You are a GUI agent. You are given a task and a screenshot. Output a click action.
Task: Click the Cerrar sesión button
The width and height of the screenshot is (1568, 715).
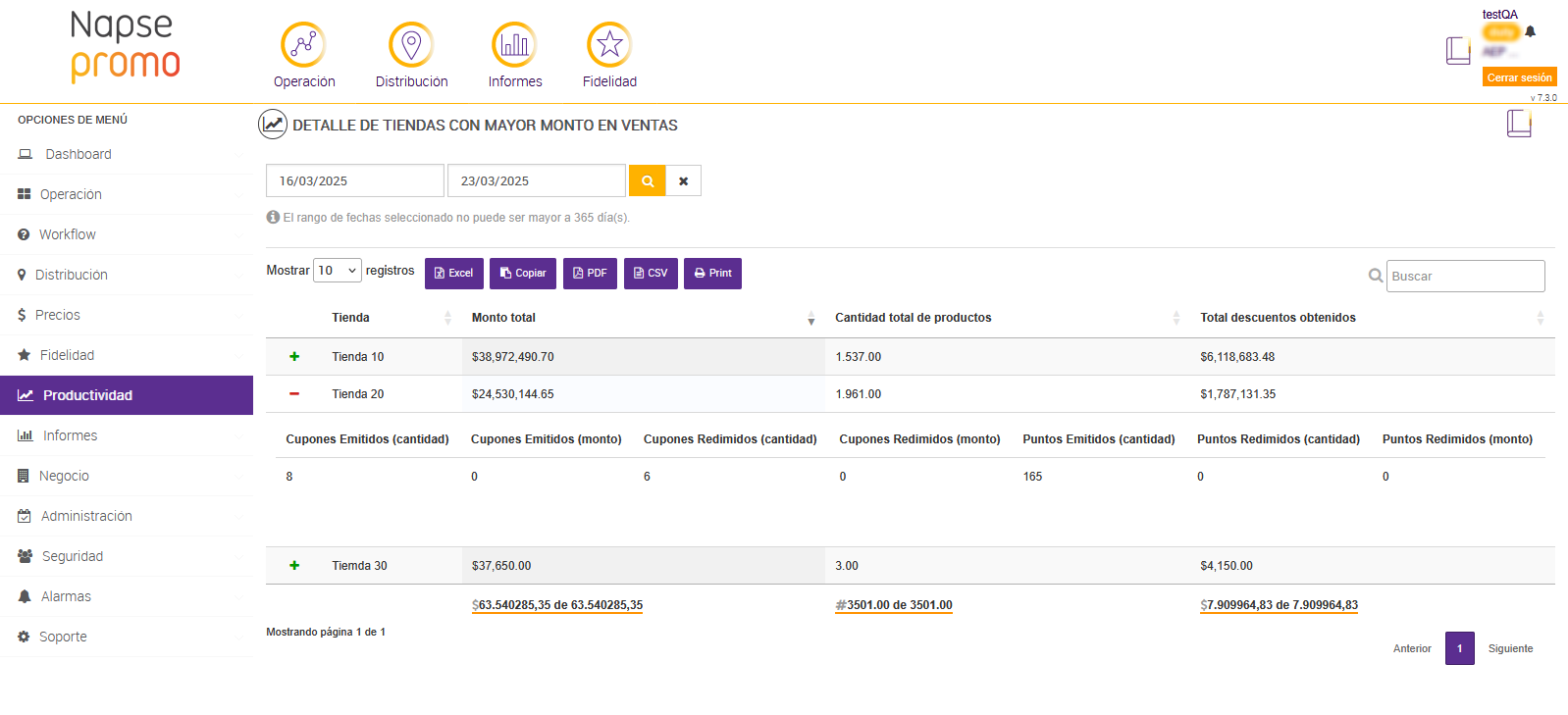(x=1519, y=77)
